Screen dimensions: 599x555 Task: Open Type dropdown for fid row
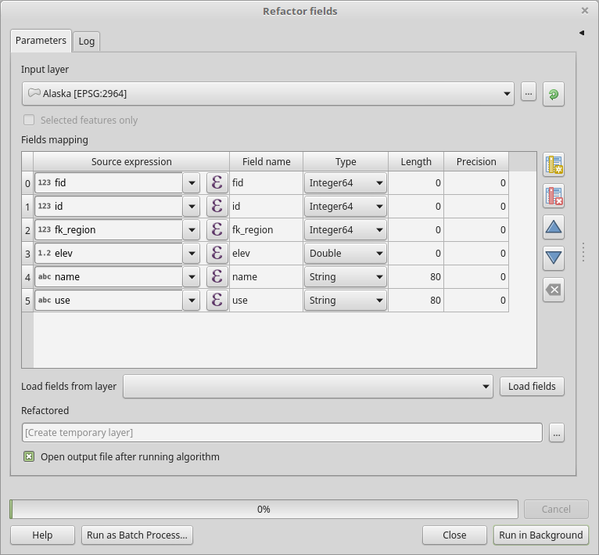(345, 183)
